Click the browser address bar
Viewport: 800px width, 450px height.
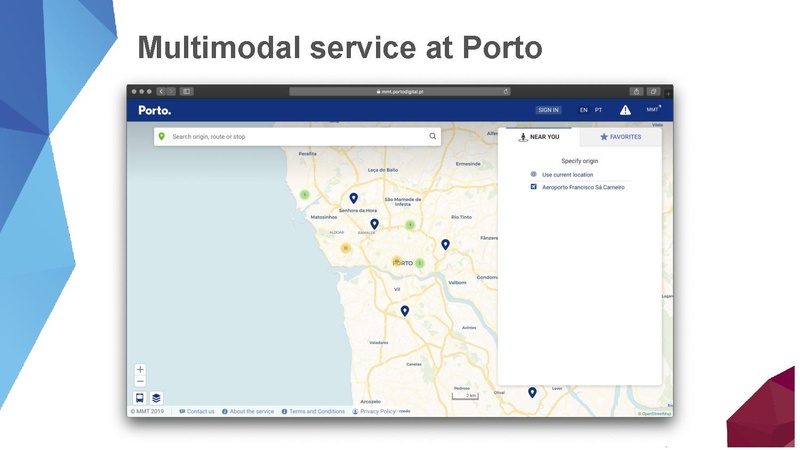(399, 91)
